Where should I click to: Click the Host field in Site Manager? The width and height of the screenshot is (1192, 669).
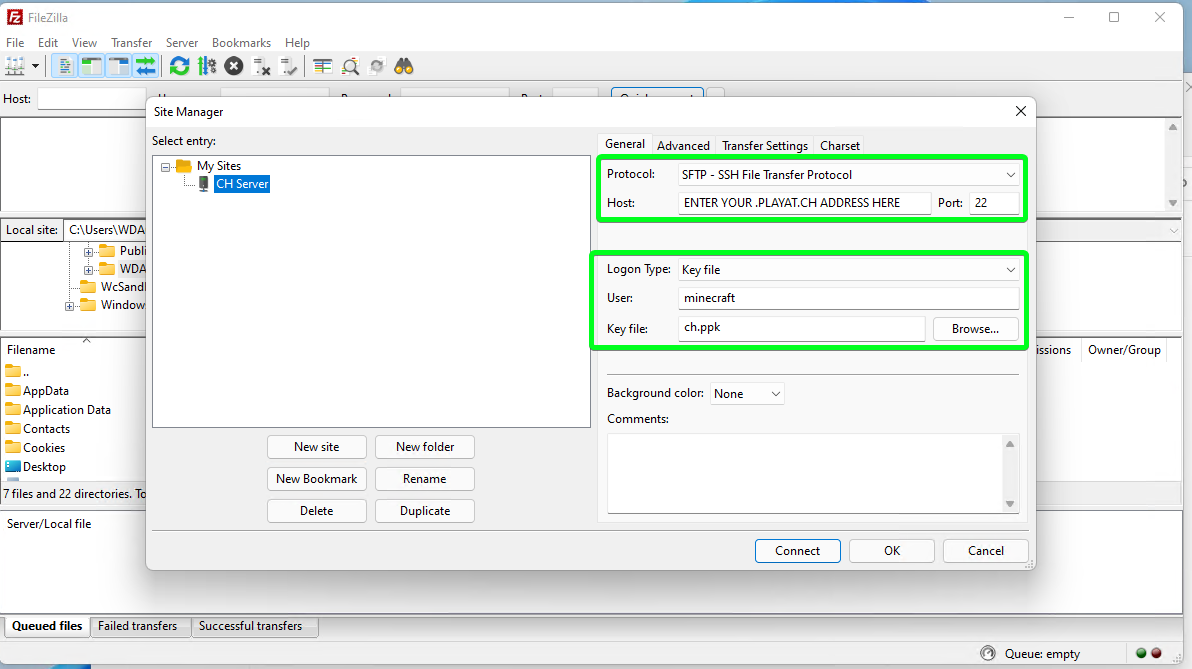click(x=804, y=203)
